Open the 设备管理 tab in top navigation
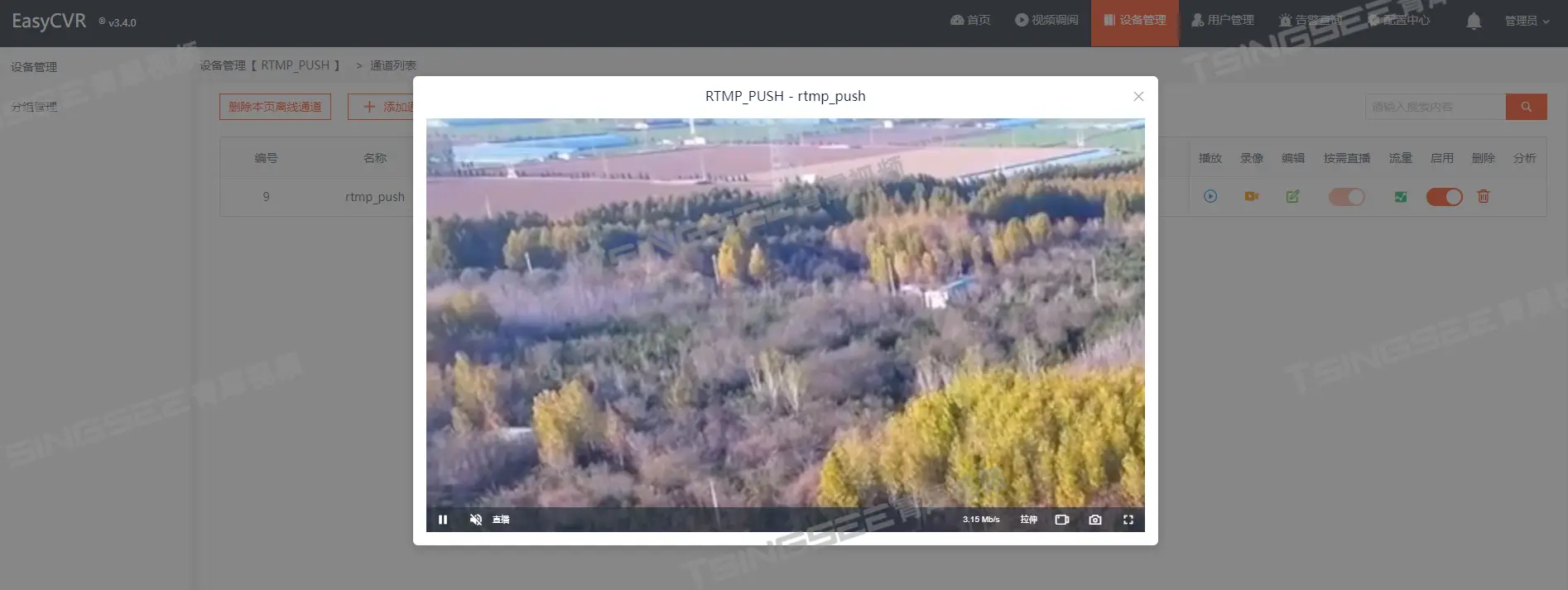Image resolution: width=1568 pixels, height=590 pixels. pos(1135,22)
